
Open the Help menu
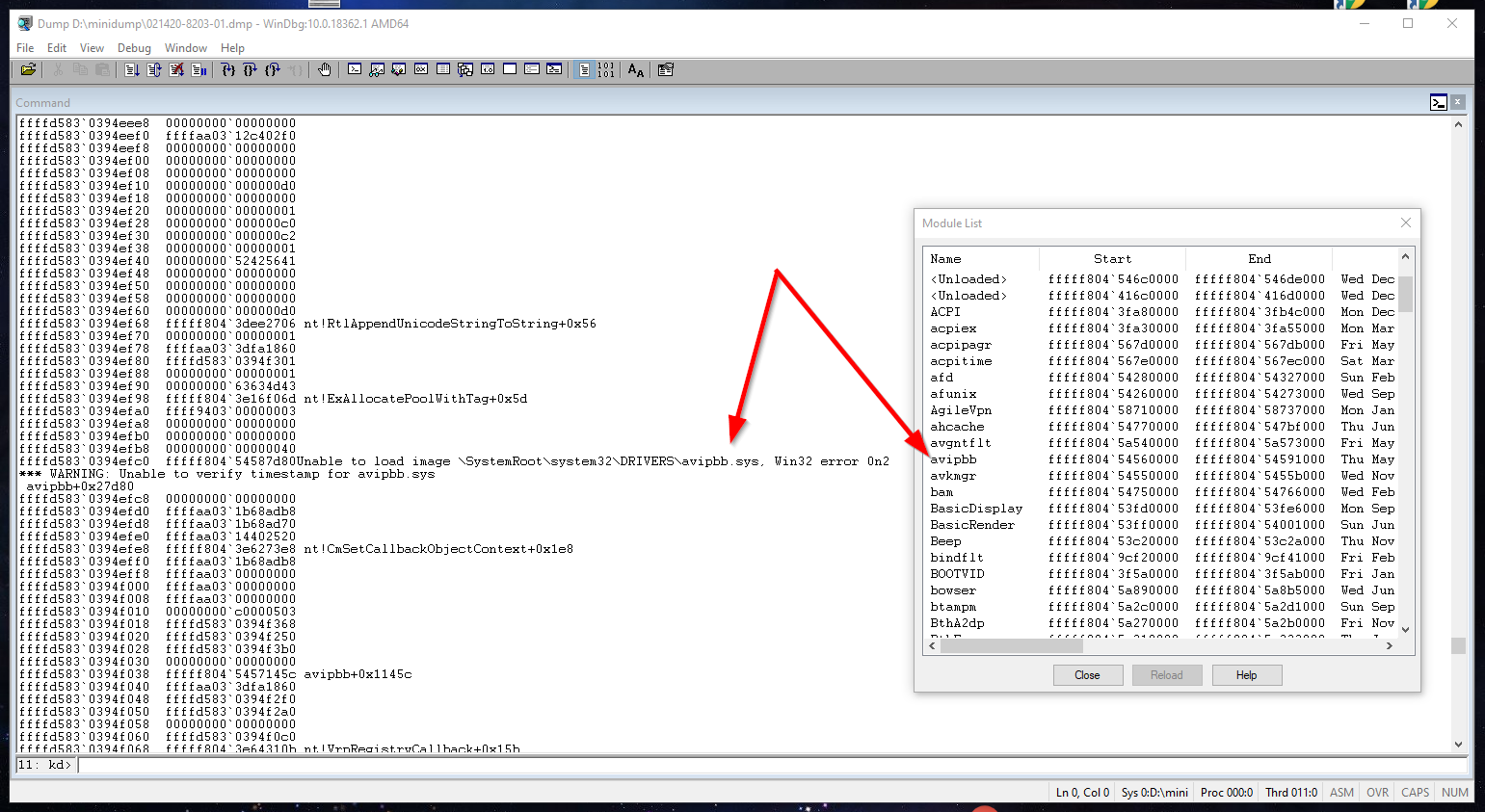(232, 48)
